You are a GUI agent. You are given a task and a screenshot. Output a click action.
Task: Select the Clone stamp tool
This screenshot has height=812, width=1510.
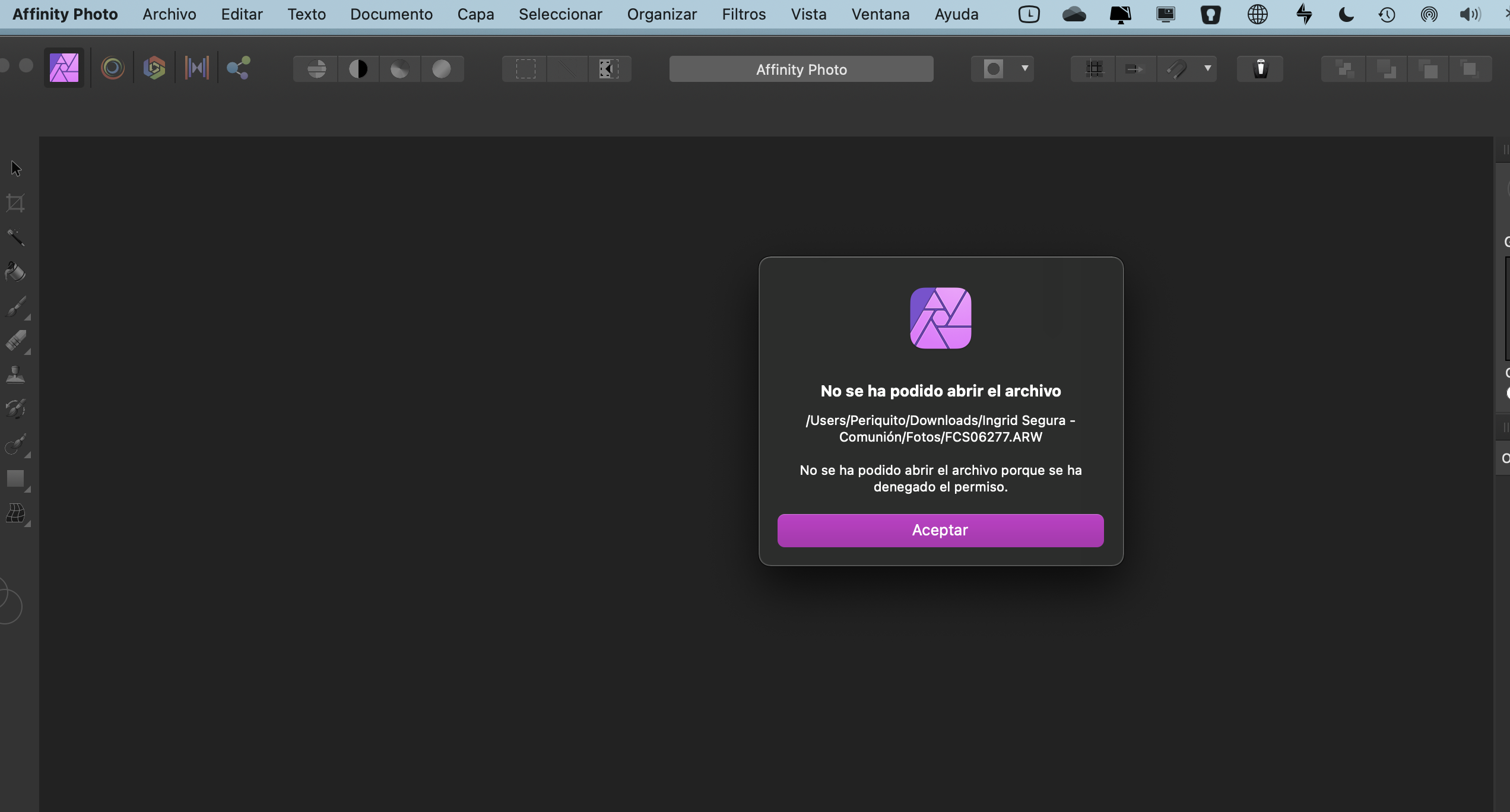15,375
